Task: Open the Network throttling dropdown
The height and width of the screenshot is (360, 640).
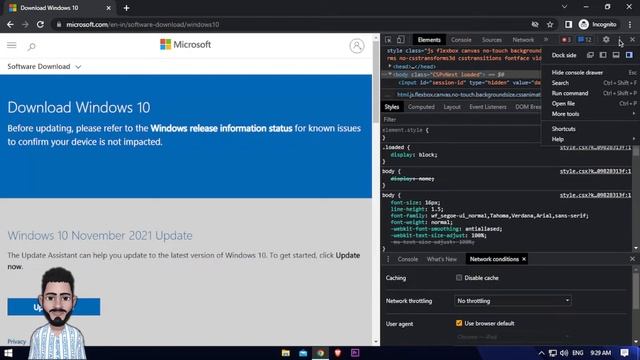Action: click(513, 301)
